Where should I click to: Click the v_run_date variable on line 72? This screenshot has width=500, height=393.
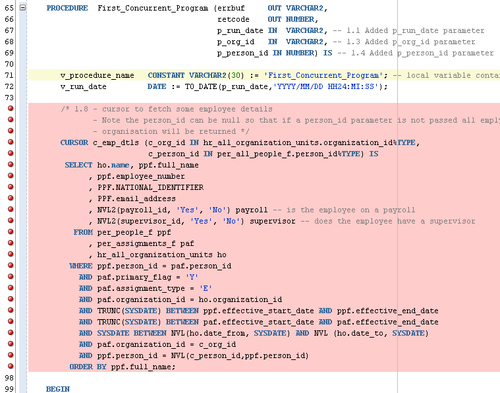[x=83, y=87]
